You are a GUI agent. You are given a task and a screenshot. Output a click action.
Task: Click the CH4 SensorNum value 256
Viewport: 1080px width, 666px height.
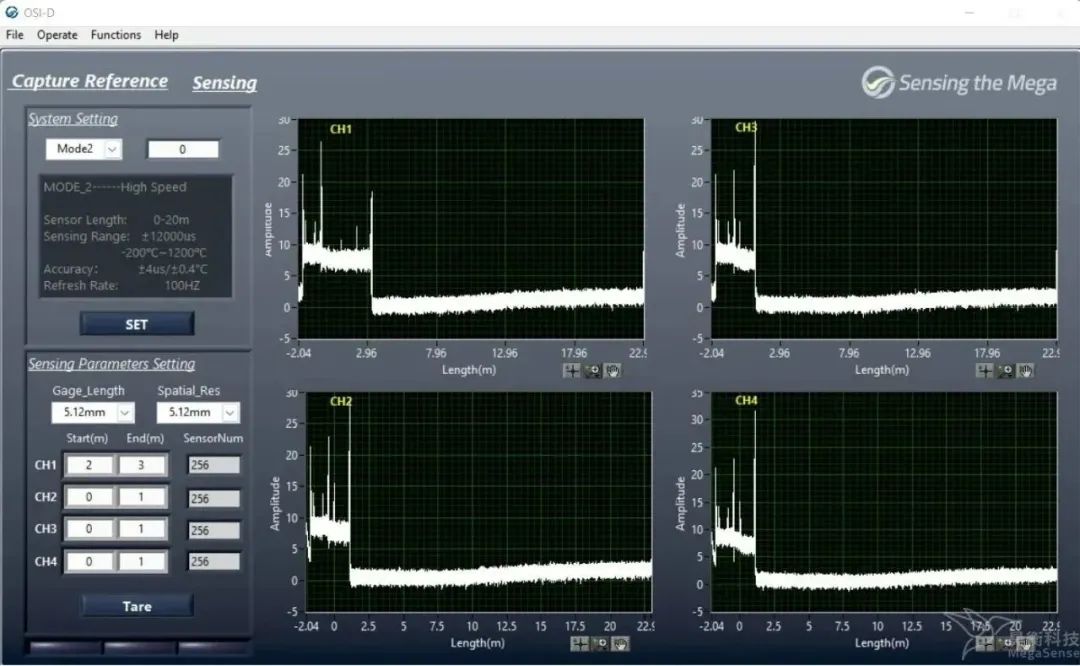coord(214,561)
